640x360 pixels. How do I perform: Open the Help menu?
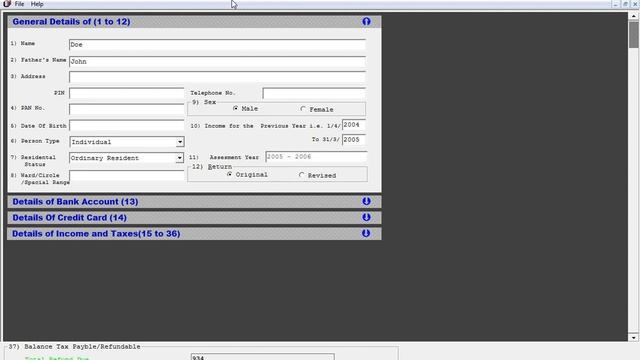(37, 4)
